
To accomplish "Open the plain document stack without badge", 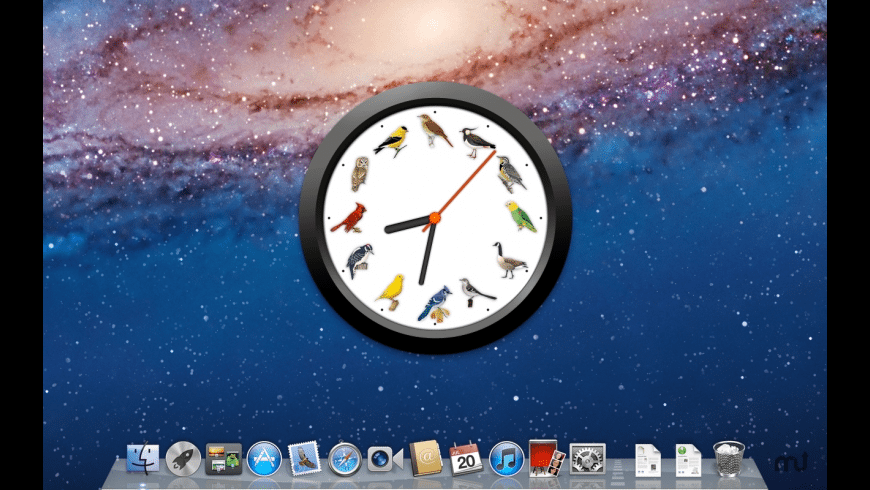I will pos(648,460).
